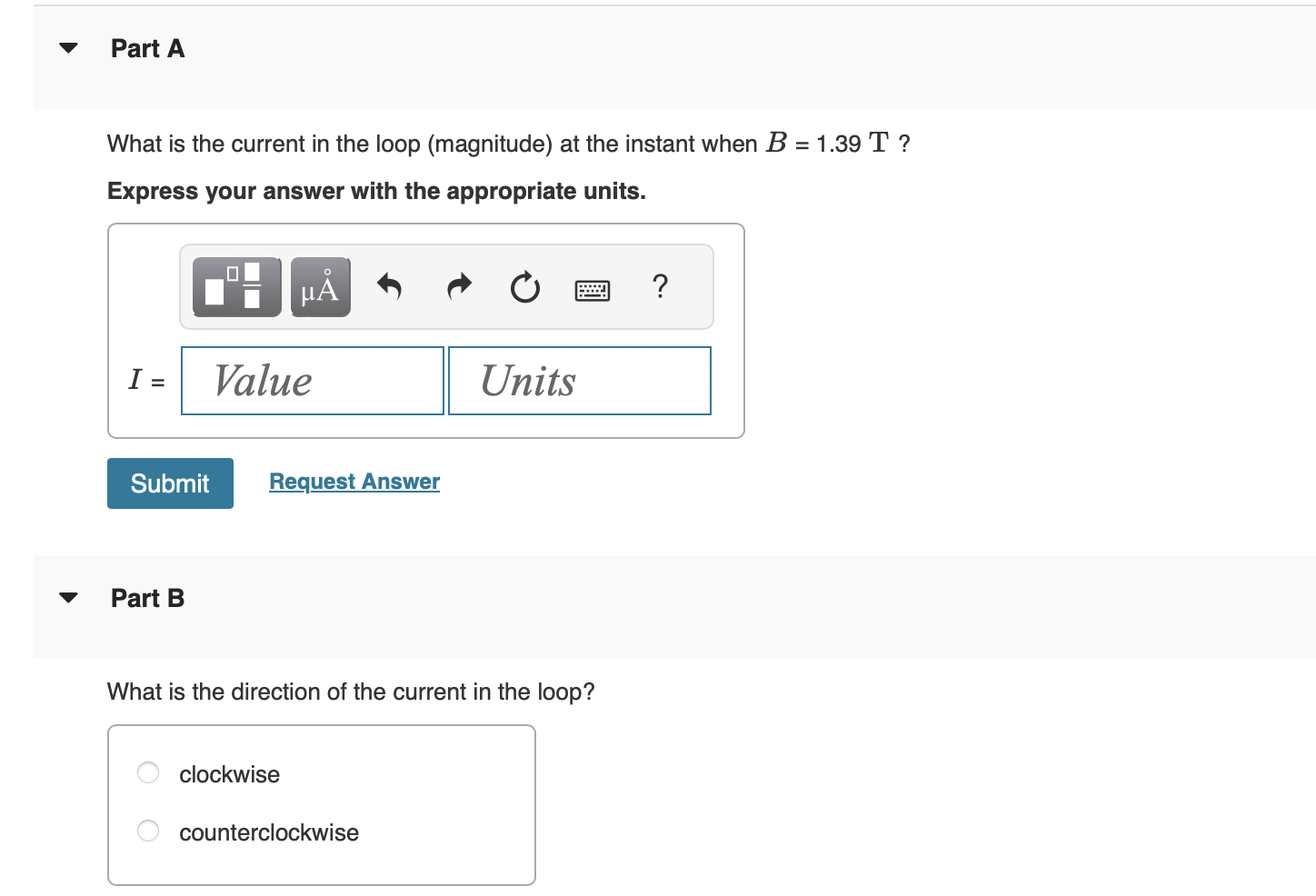The height and width of the screenshot is (896, 1316).
Task: Click the keyboard icon in the equation toolbar
Action: point(592,287)
